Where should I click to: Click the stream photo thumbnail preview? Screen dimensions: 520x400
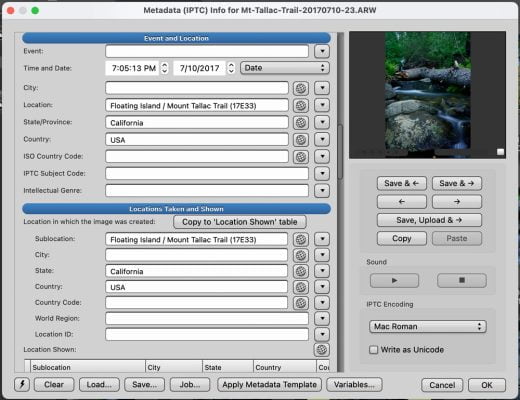click(428, 94)
